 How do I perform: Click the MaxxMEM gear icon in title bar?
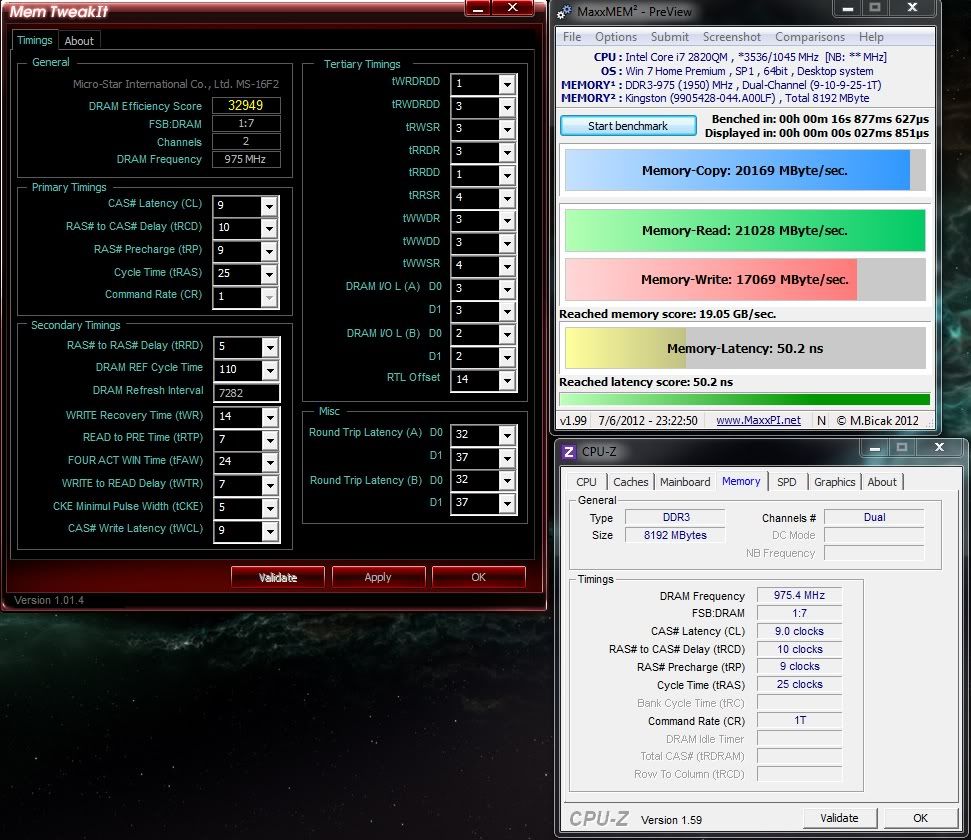tap(564, 12)
